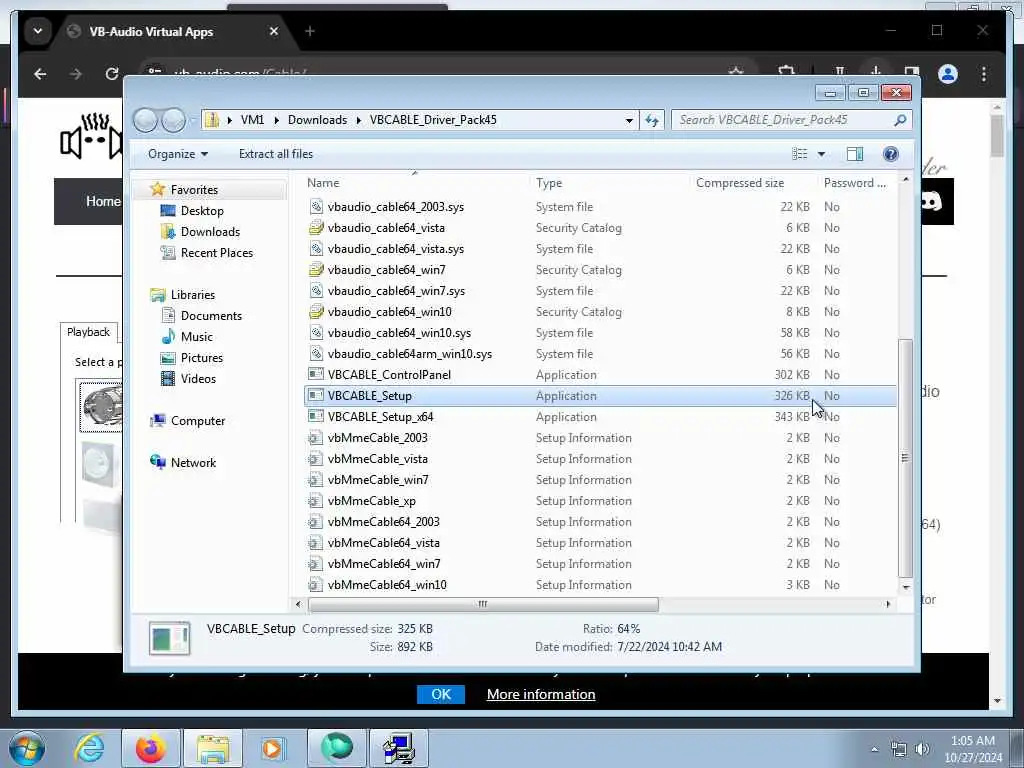Viewport: 1024px width, 768px height.
Task: Open the Windows Start menu orb
Action: tap(27, 748)
